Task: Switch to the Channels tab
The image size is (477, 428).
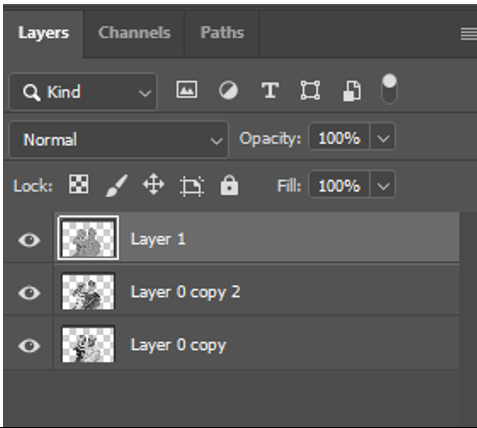Action: 134,33
